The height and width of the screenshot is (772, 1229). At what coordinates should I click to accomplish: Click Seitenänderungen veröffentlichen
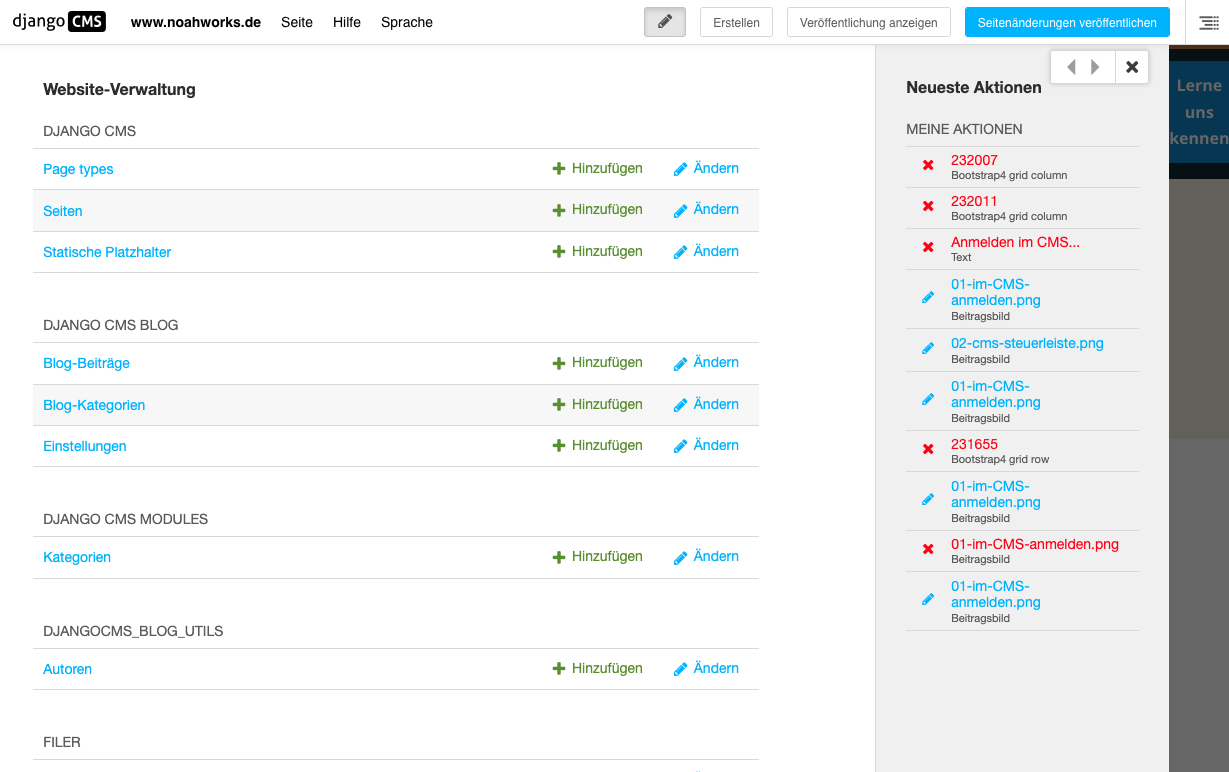1067,20
